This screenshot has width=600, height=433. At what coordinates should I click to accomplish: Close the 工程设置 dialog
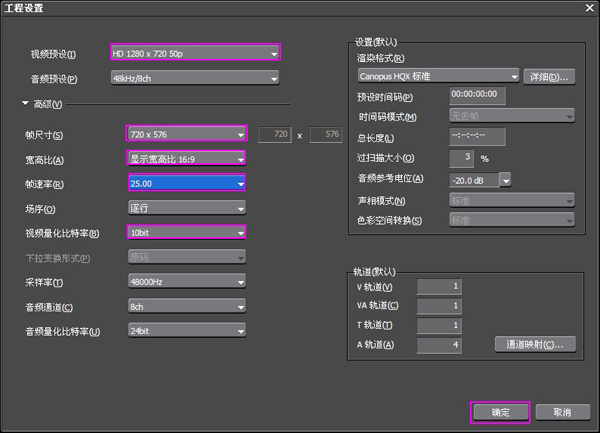click(590, 8)
